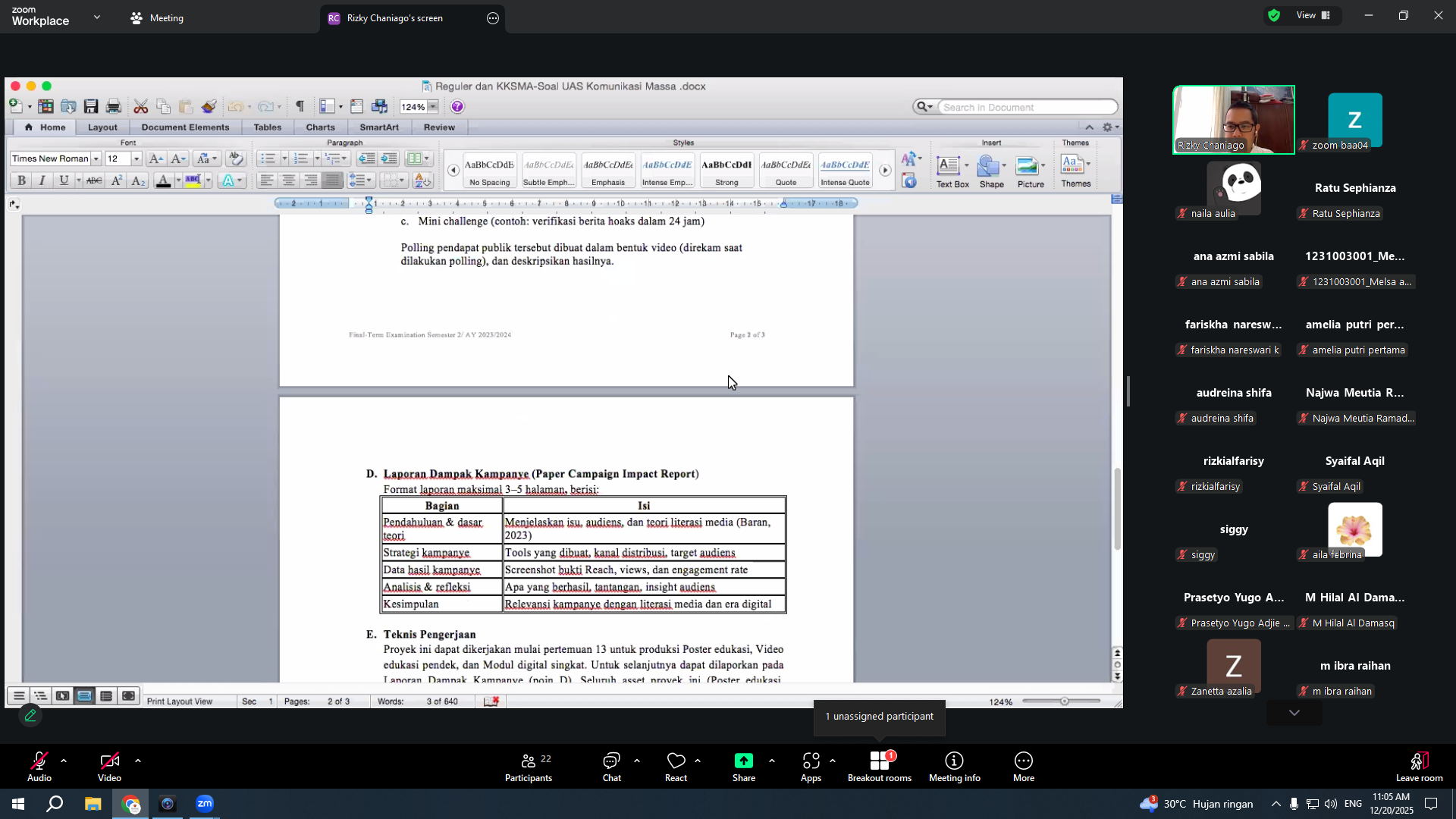Viewport: 1456px width, 819px height.
Task: Open the Review ribbon tab
Action: [439, 127]
